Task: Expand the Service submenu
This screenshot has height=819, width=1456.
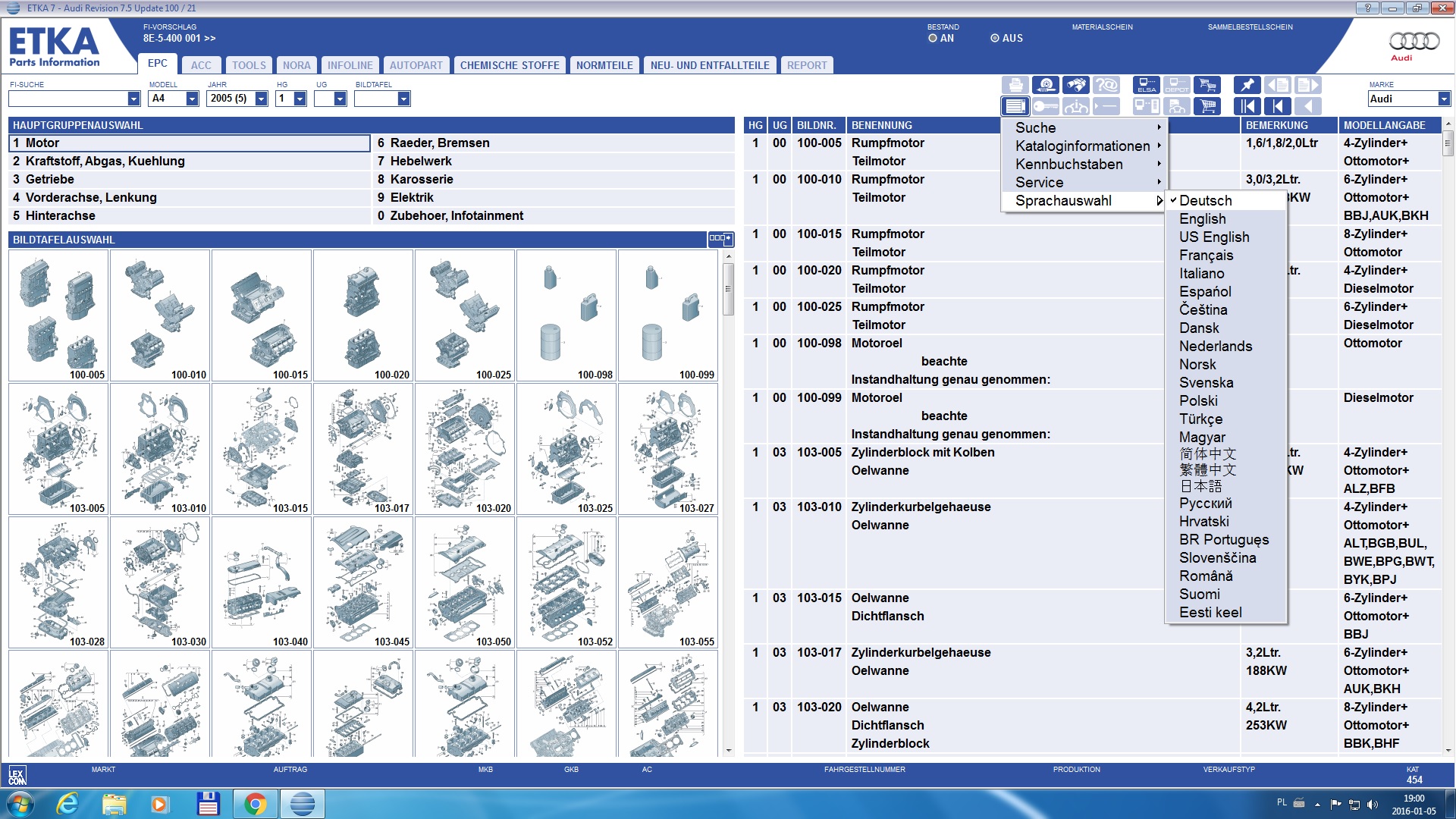Action: 1084,182
